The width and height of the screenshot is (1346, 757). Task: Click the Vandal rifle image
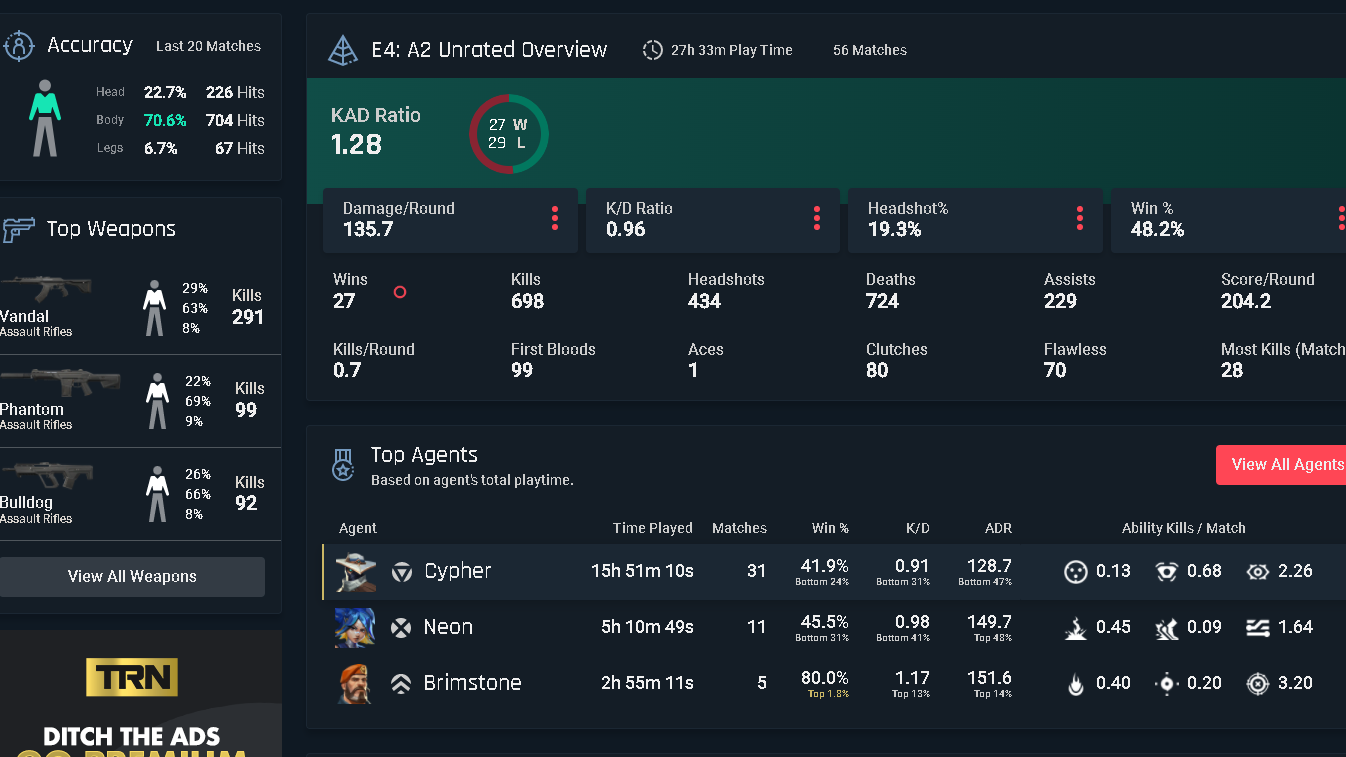point(46,290)
